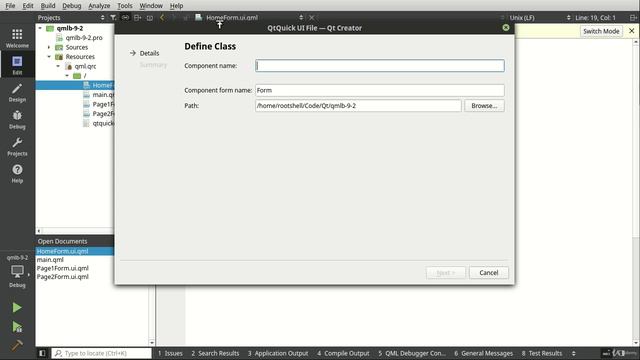Collapse the Resources folder
The width and height of the screenshot is (640, 360).
pos(49,57)
